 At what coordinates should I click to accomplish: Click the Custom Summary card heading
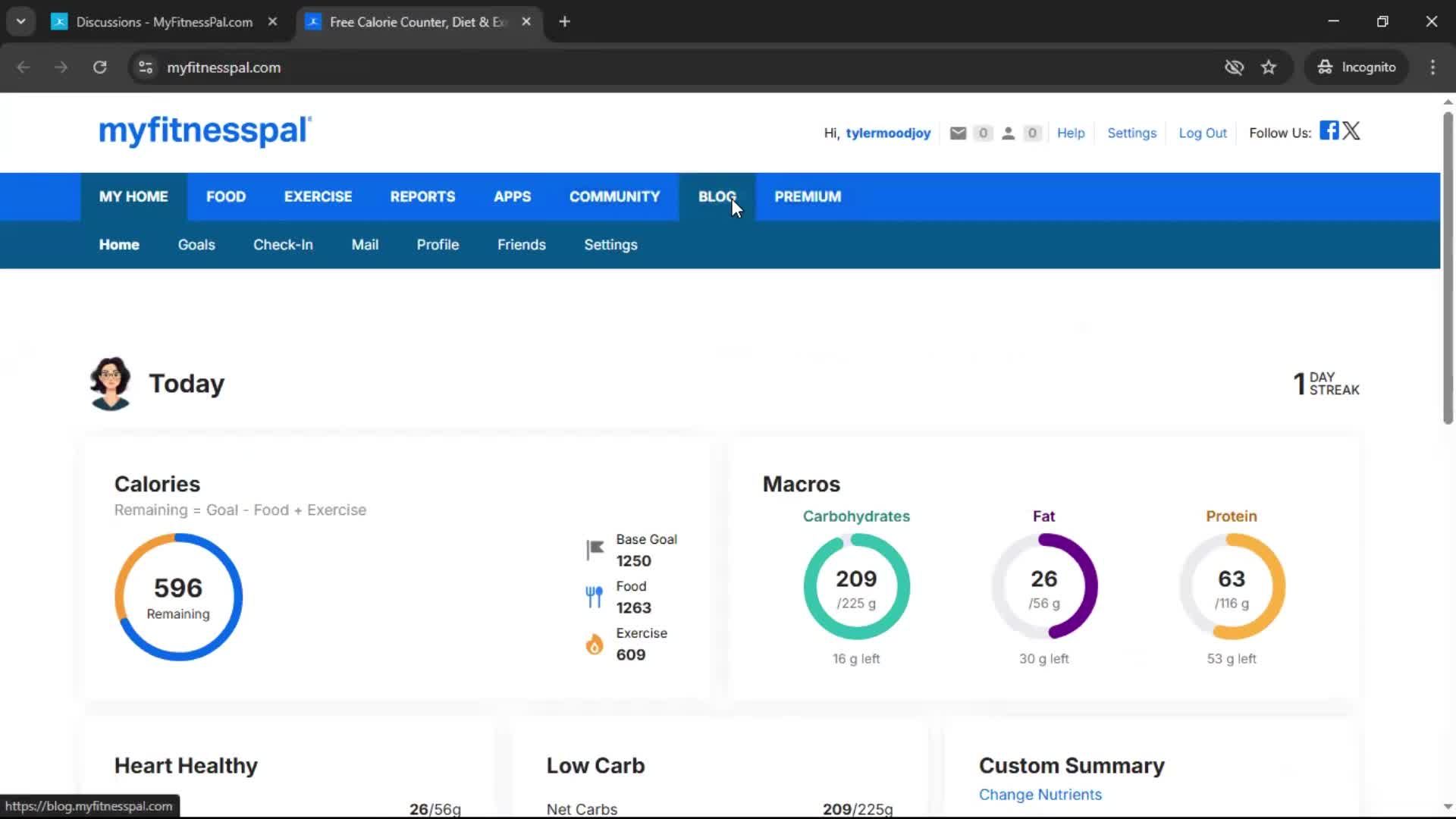1072,766
